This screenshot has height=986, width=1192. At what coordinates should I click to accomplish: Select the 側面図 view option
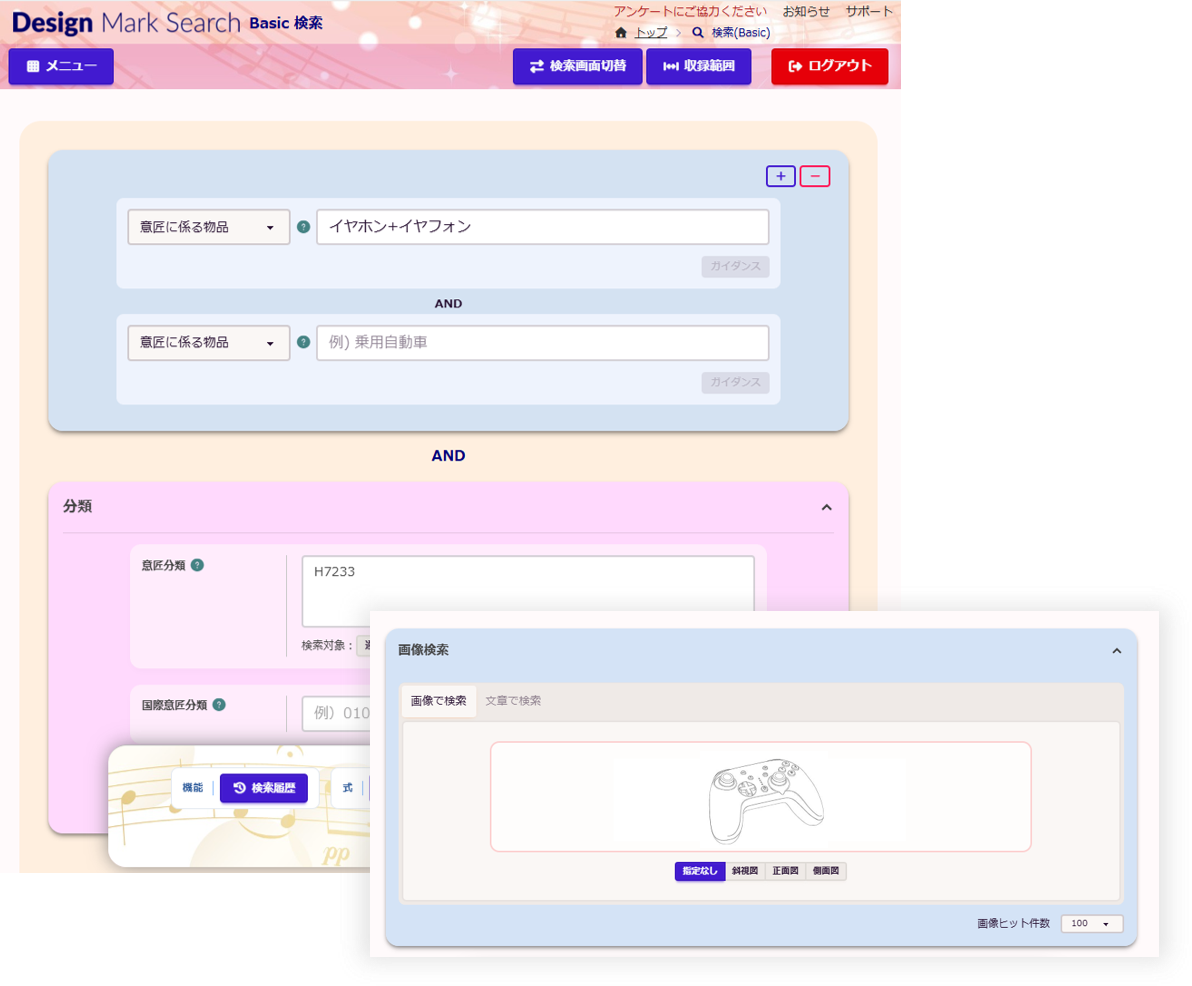[826, 871]
